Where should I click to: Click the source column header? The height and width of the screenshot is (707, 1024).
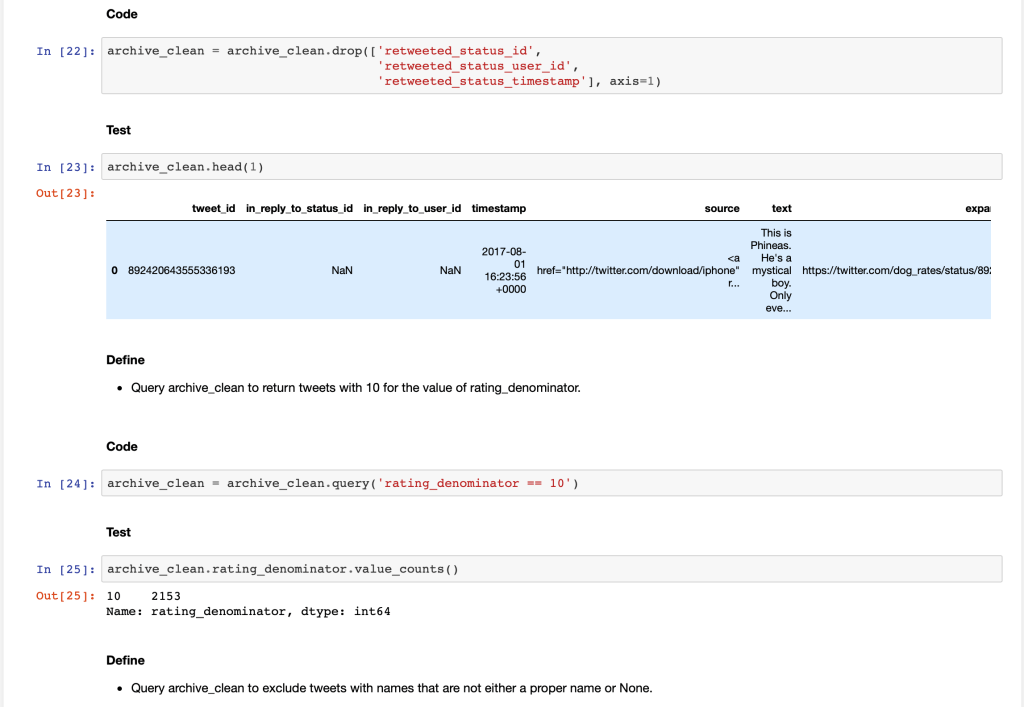pyautogui.click(x=721, y=208)
